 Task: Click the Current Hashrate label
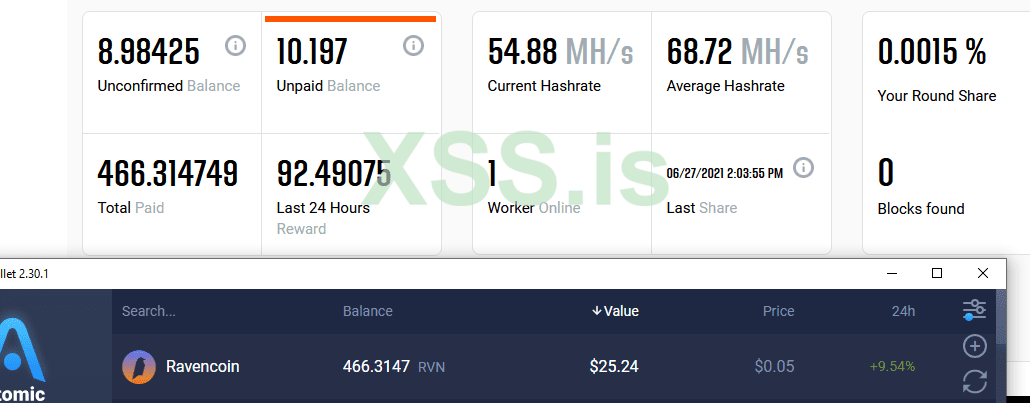pyautogui.click(x=544, y=85)
